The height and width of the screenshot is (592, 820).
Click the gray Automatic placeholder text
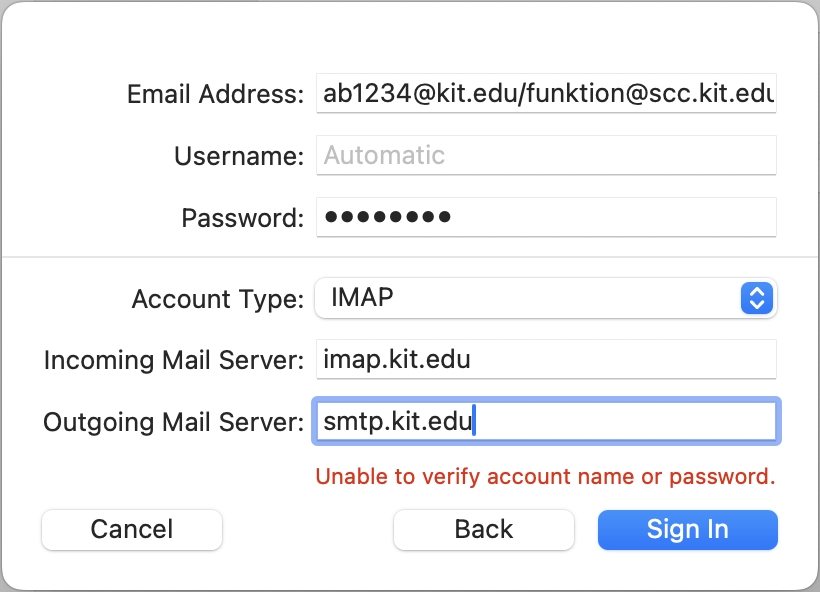point(384,156)
